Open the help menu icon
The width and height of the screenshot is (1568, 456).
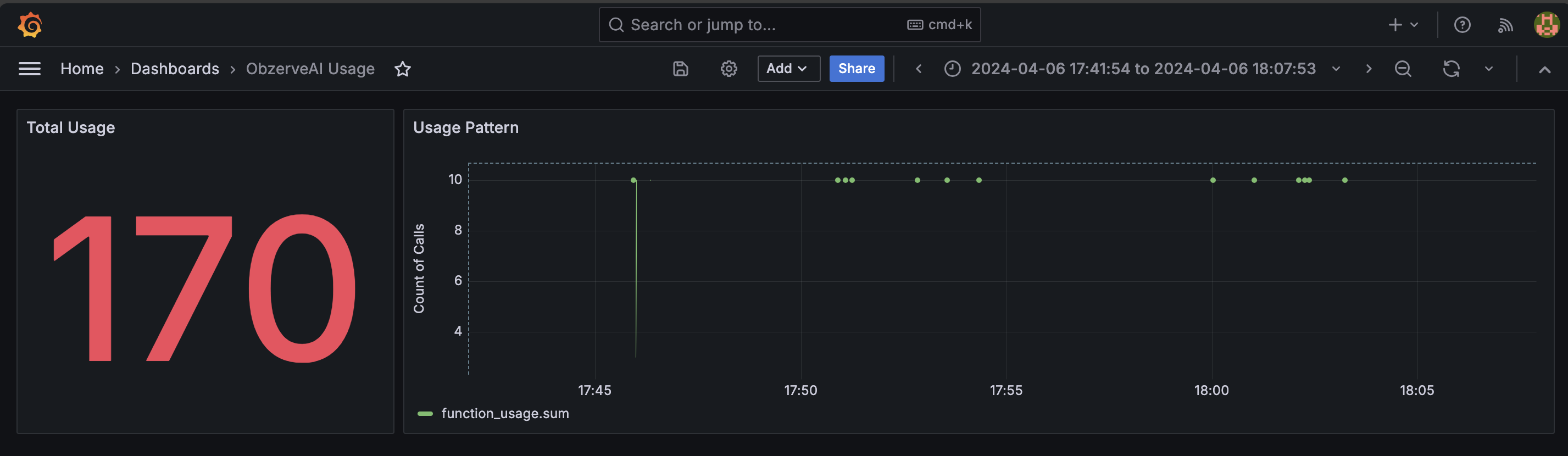[x=1461, y=25]
